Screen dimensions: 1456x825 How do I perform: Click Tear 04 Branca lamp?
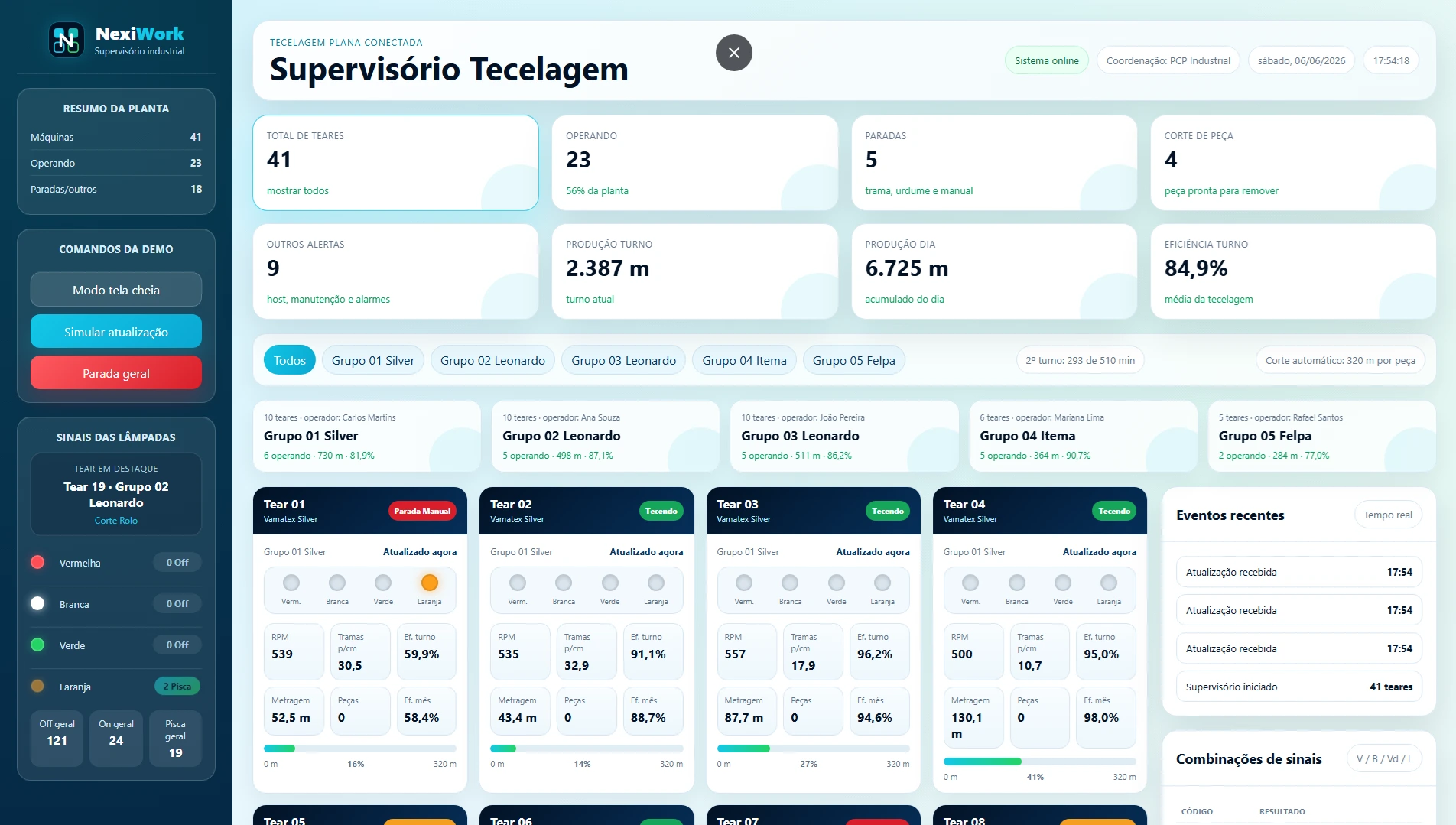pyautogui.click(x=1017, y=583)
